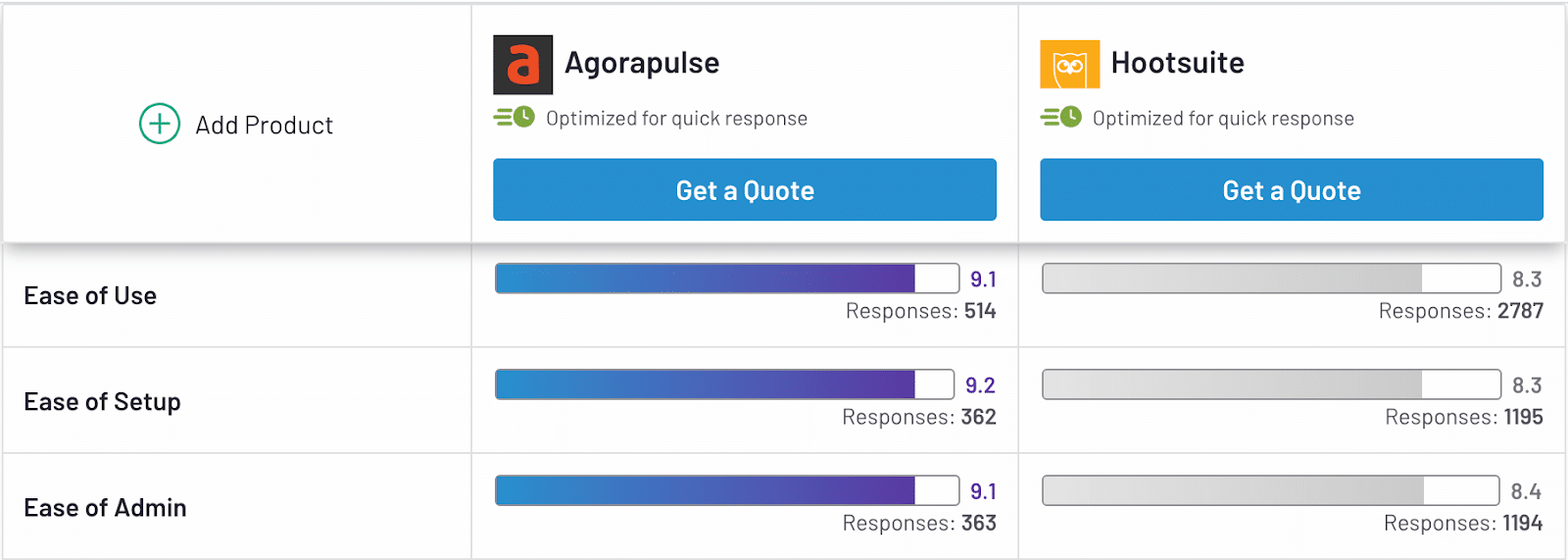Open the Agorapulse product name link

coord(642,64)
